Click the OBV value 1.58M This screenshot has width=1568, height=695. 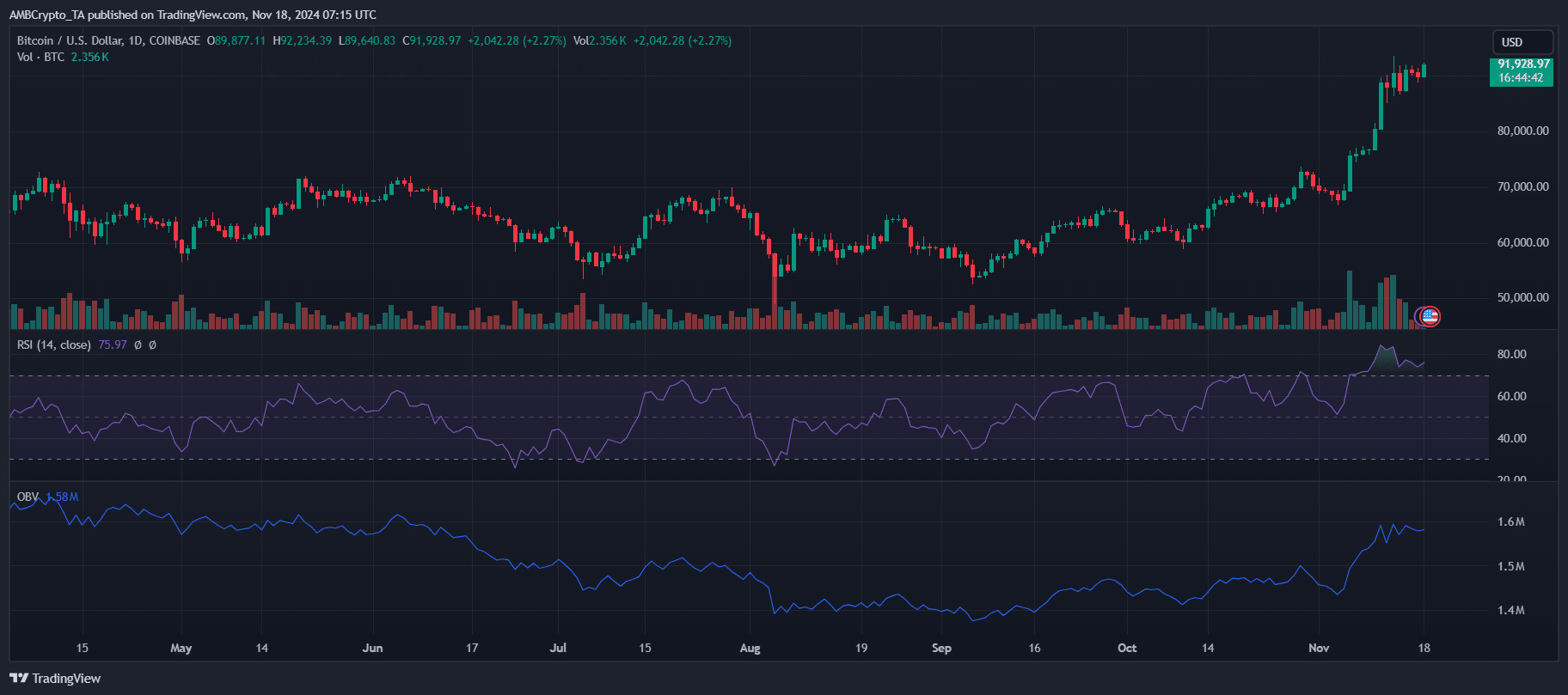[x=62, y=497]
